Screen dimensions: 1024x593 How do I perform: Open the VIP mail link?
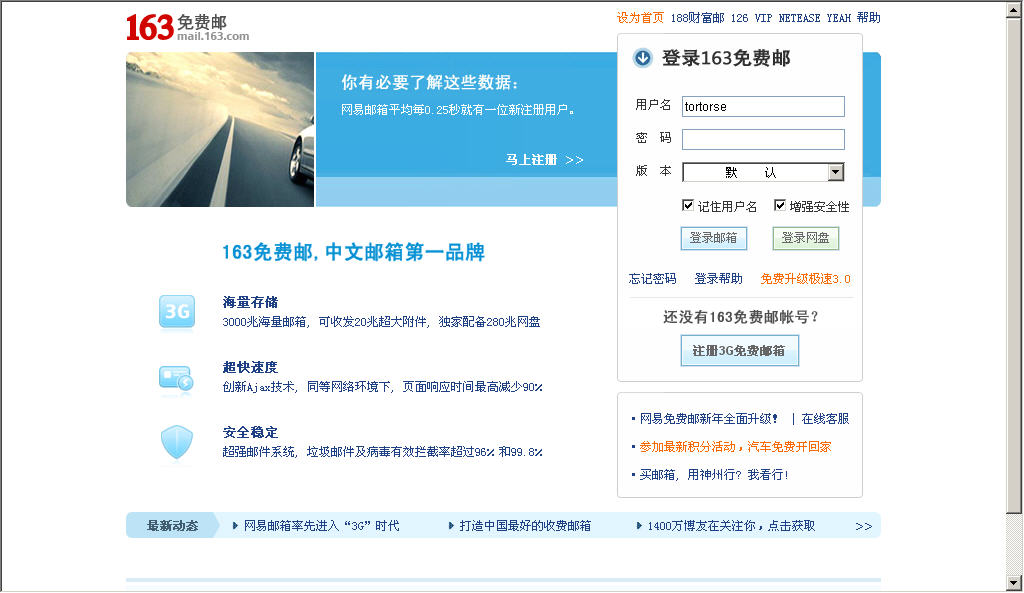tap(763, 18)
